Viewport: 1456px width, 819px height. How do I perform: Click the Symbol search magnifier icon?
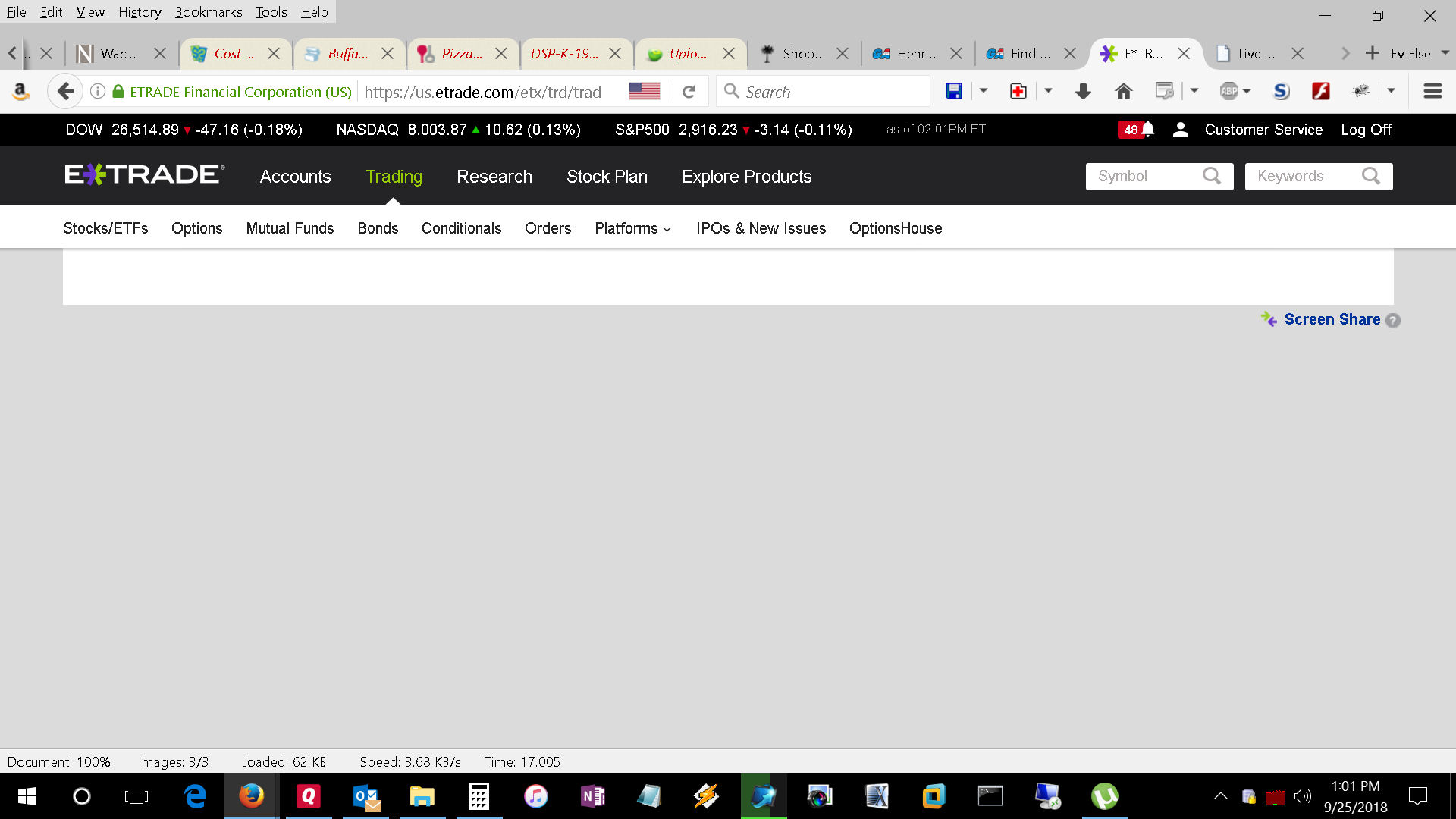1211,176
